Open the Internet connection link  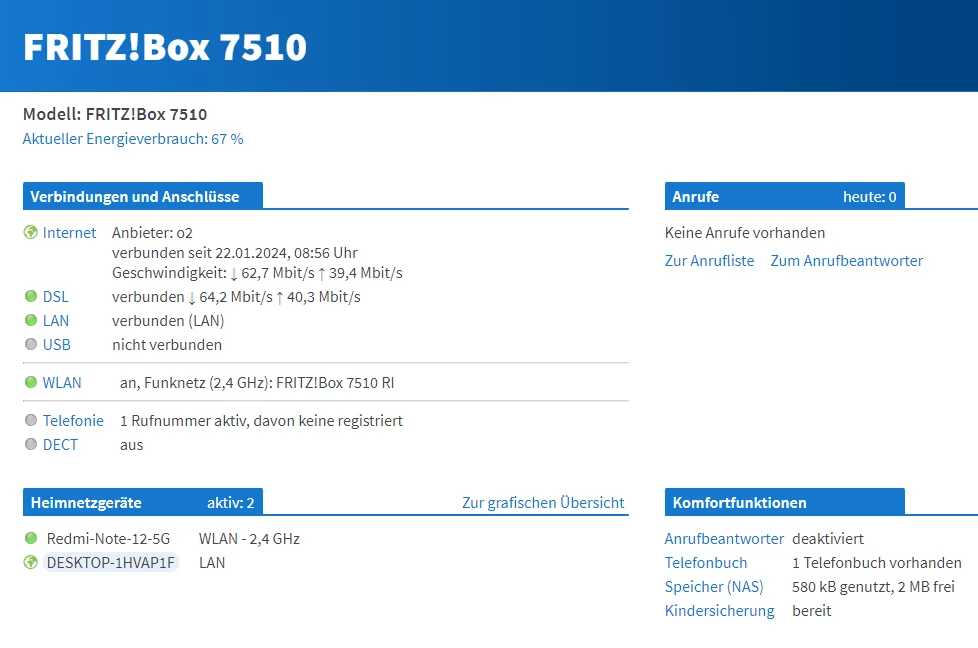69,233
